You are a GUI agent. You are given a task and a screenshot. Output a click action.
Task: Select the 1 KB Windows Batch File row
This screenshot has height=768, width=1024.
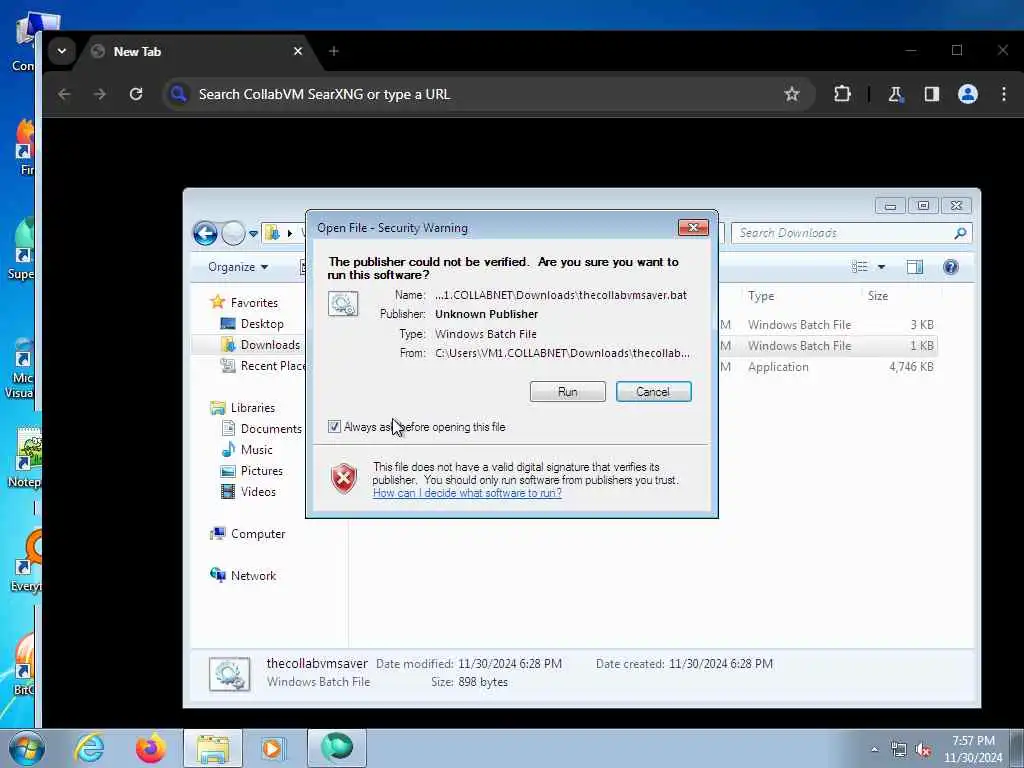(828, 345)
